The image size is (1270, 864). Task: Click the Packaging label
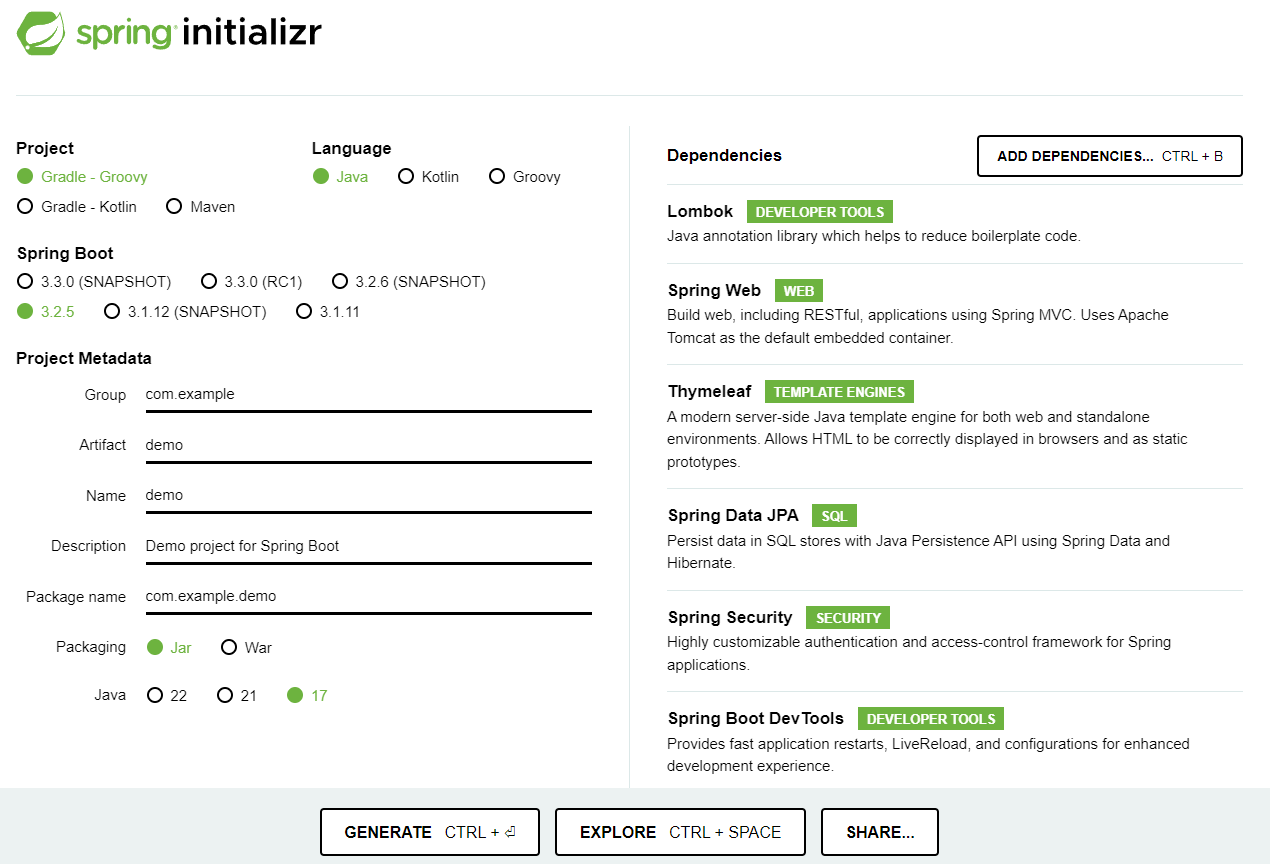tap(91, 648)
